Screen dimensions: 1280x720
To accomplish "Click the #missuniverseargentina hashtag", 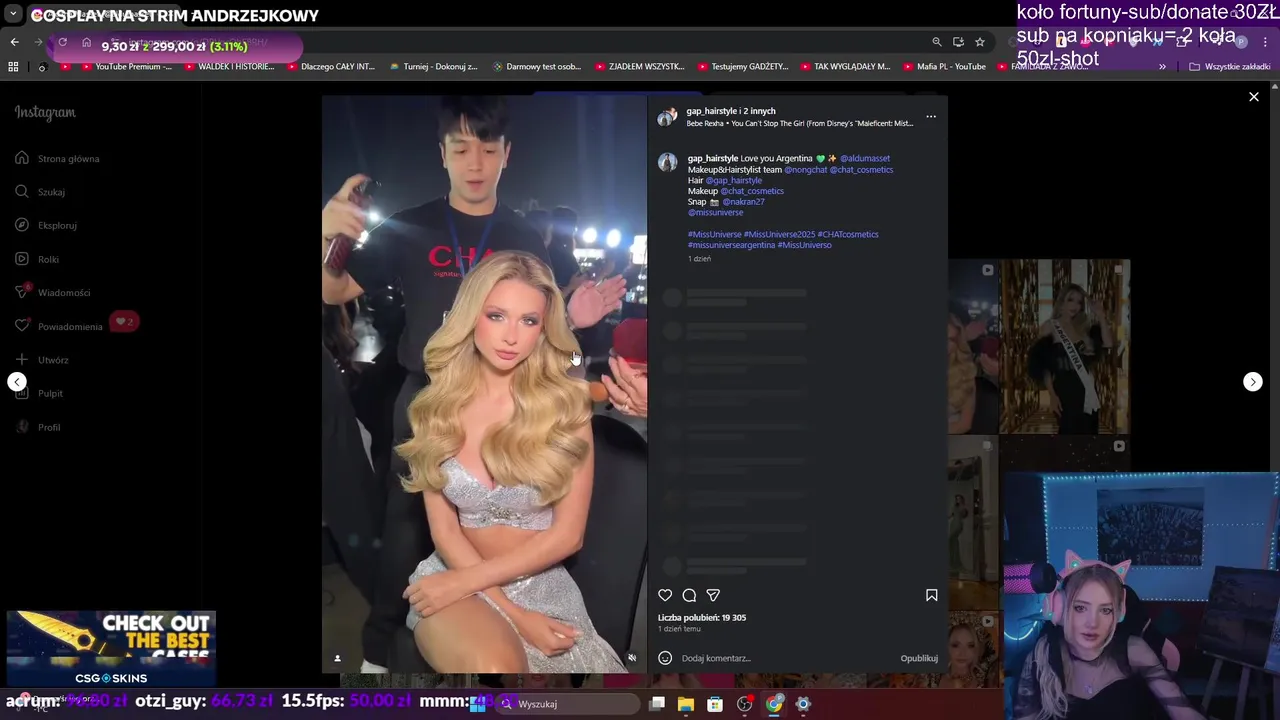I will pos(731,245).
